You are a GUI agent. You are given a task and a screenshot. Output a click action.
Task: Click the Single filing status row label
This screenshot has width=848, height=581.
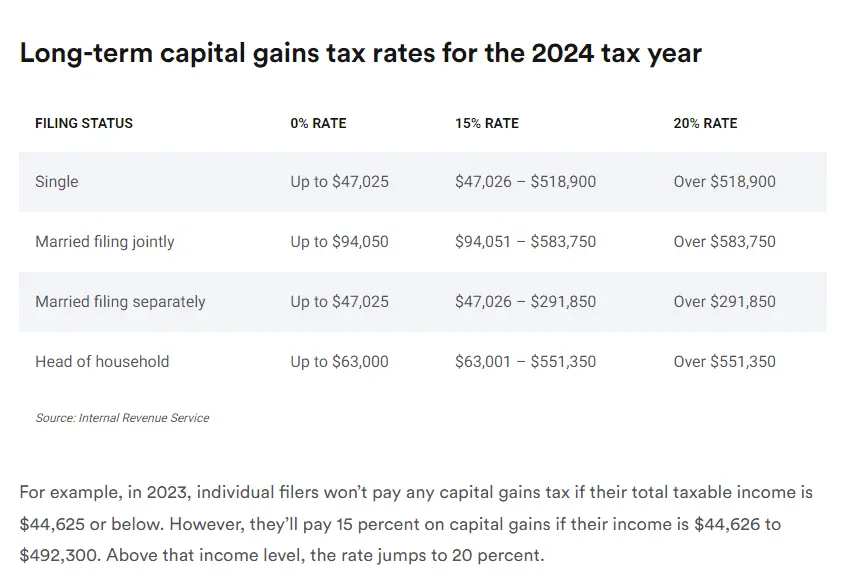pyautogui.click(x=57, y=182)
